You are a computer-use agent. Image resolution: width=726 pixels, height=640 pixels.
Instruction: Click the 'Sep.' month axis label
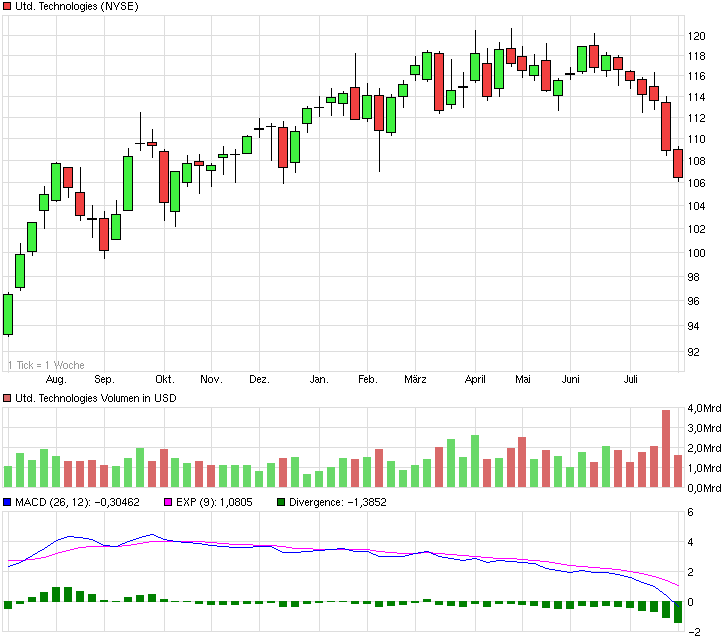104,380
